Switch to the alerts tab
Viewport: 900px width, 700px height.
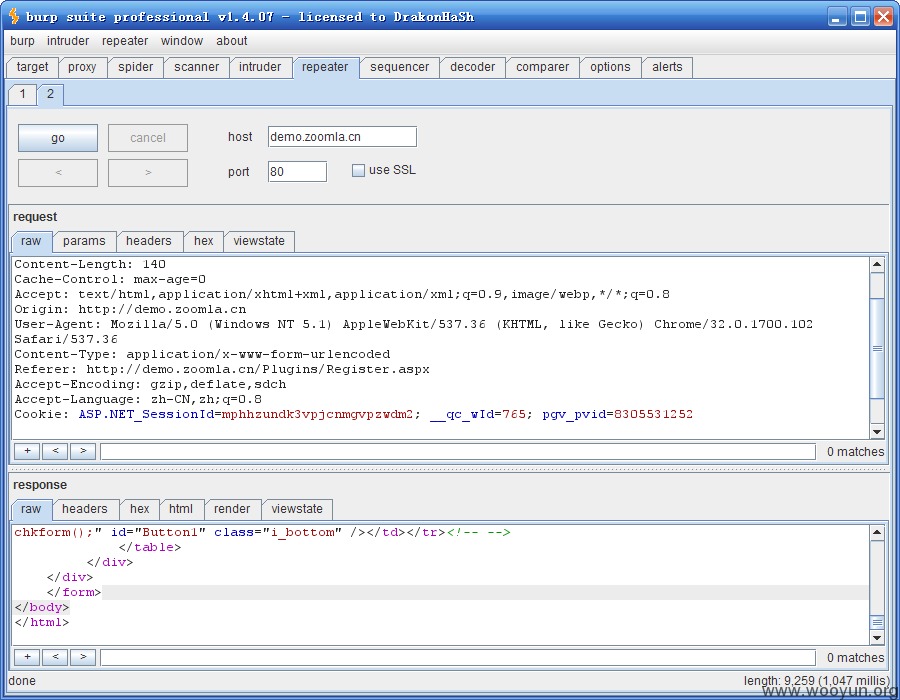pos(667,67)
